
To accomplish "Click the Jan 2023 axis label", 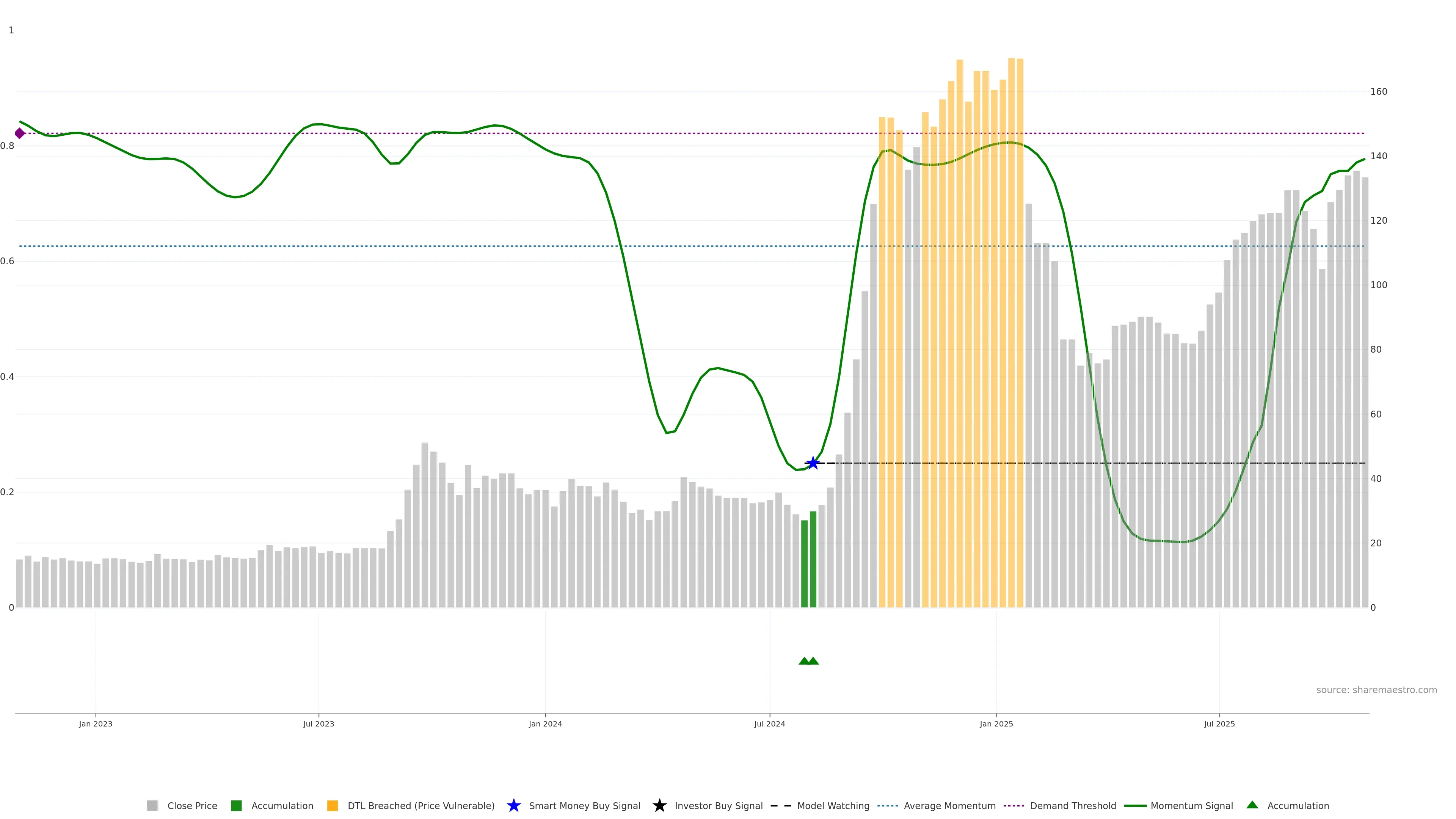I will pyautogui.click(x=96, y=723).
